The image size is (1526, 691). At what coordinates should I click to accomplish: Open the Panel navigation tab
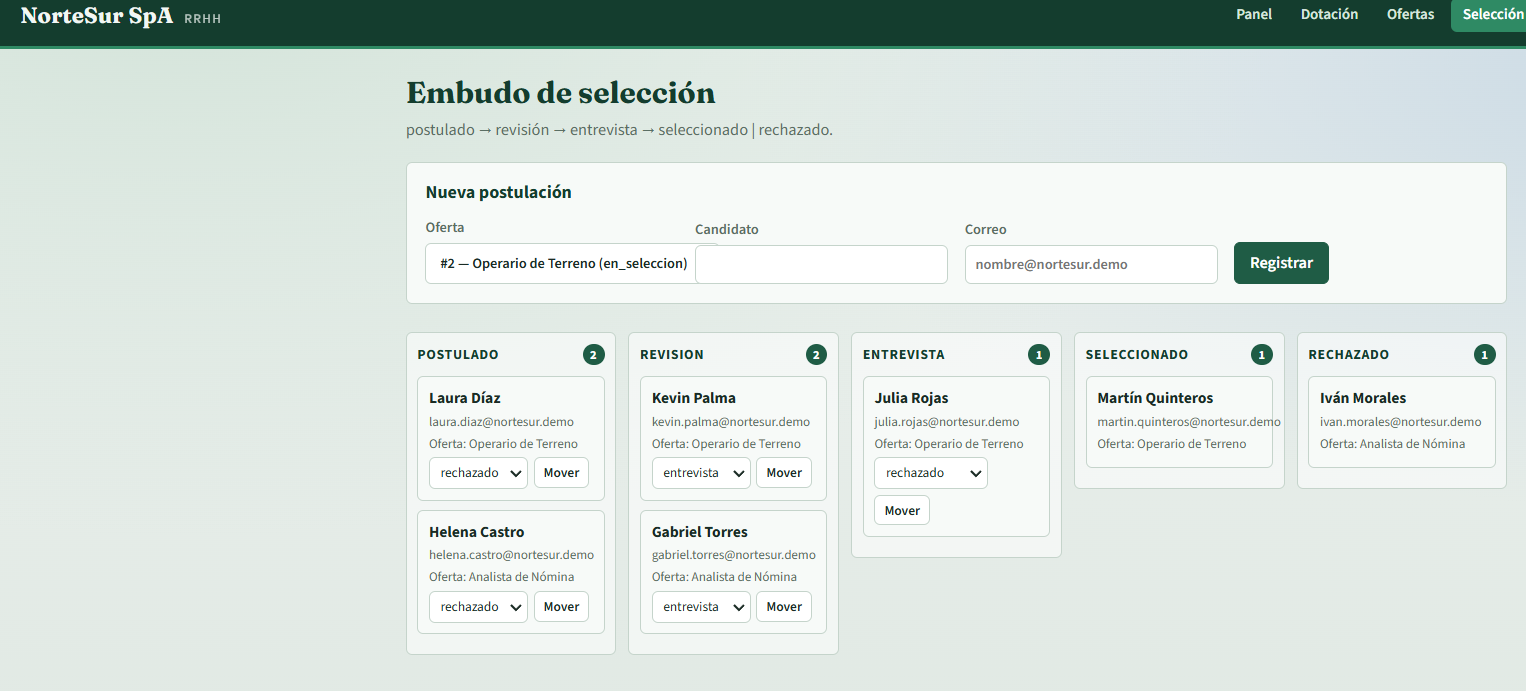pyautogui.click(x=1254, y=15)
